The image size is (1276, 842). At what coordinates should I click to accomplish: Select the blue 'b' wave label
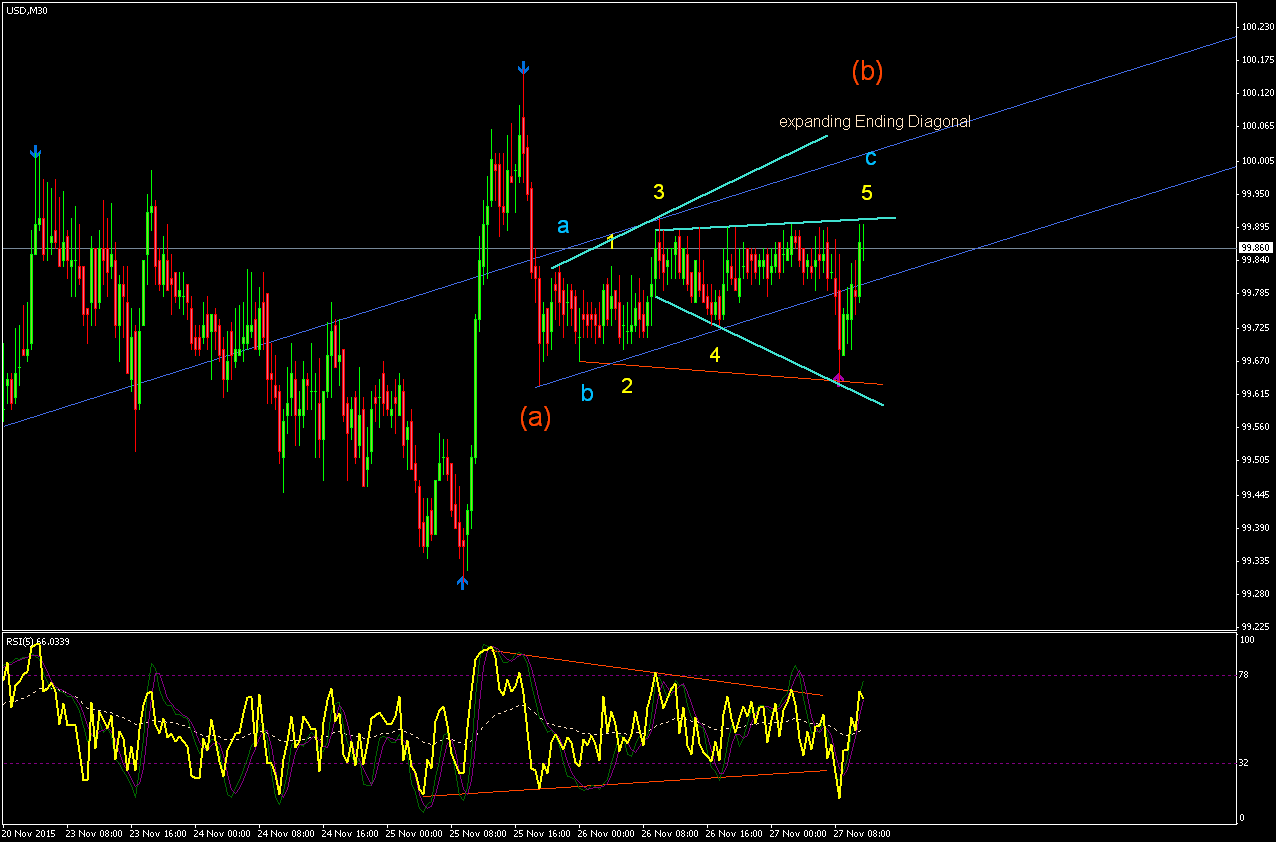(x=587, y=393)
